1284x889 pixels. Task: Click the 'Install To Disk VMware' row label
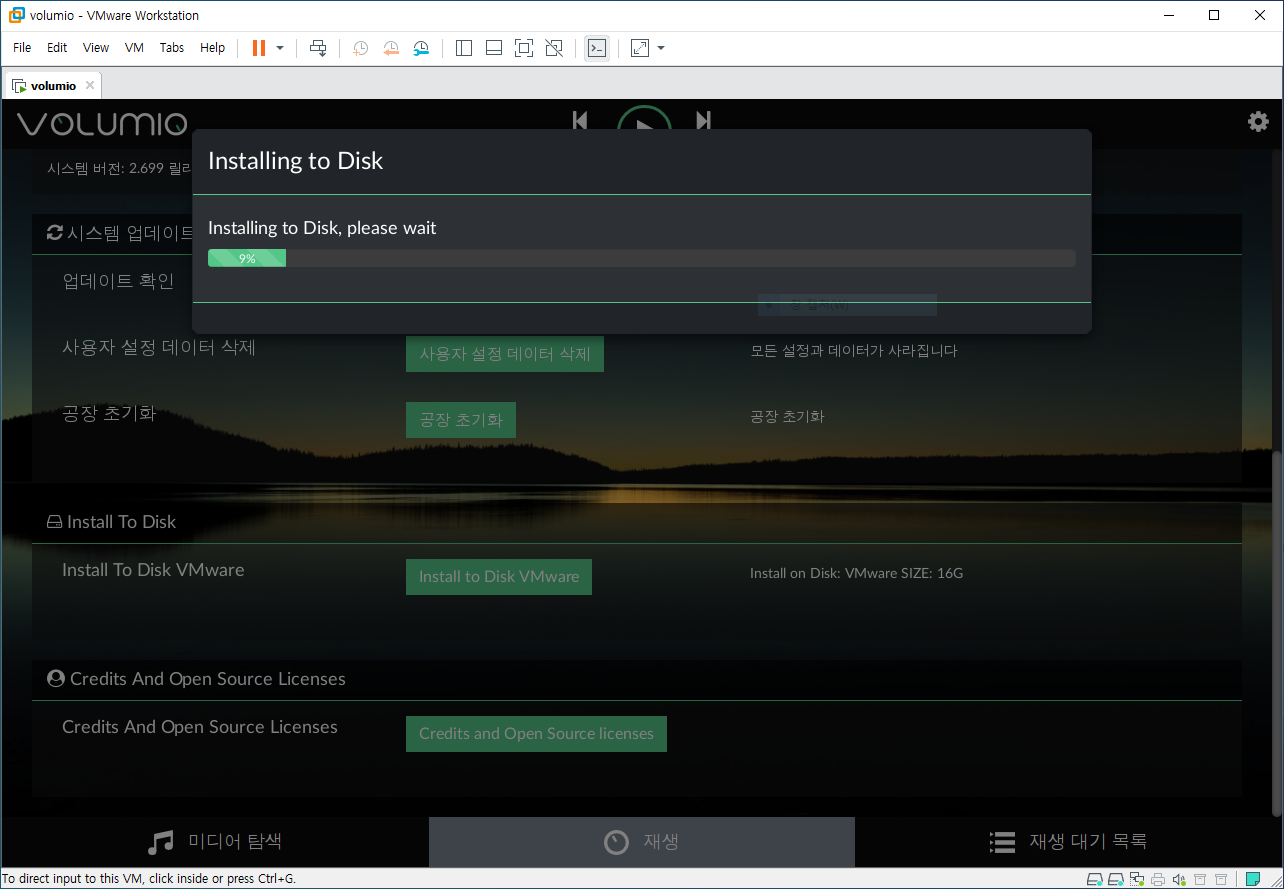coord(153,570)
